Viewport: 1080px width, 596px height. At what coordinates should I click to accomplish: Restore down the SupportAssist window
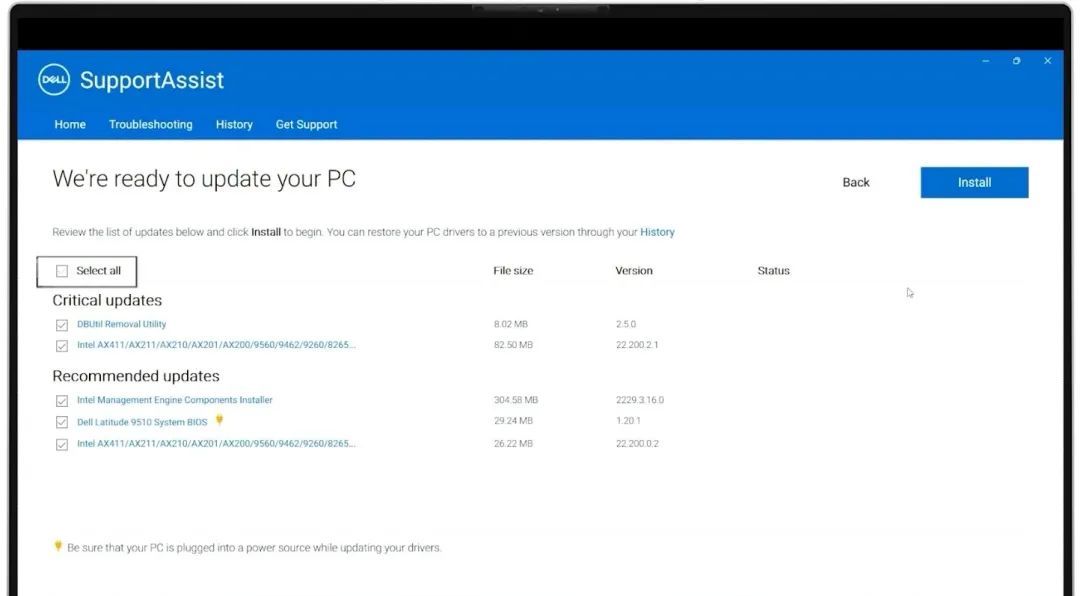pyautogui.click(x=1016, y=61)
